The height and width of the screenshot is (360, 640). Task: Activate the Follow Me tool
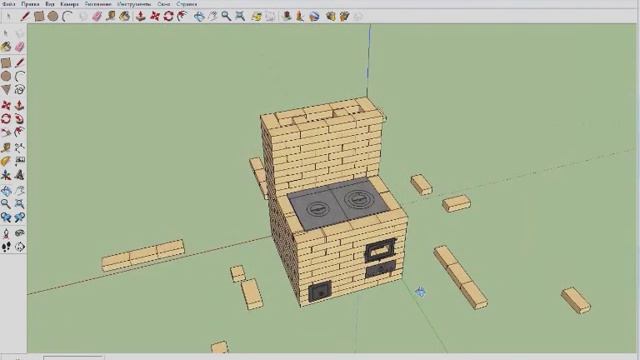(x=20, y=119)
